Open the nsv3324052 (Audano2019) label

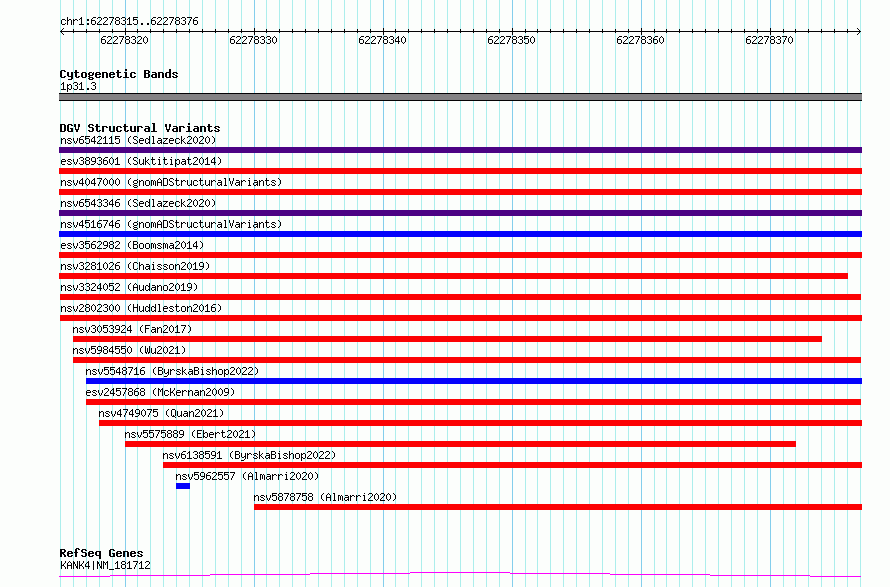coord(129,287)
